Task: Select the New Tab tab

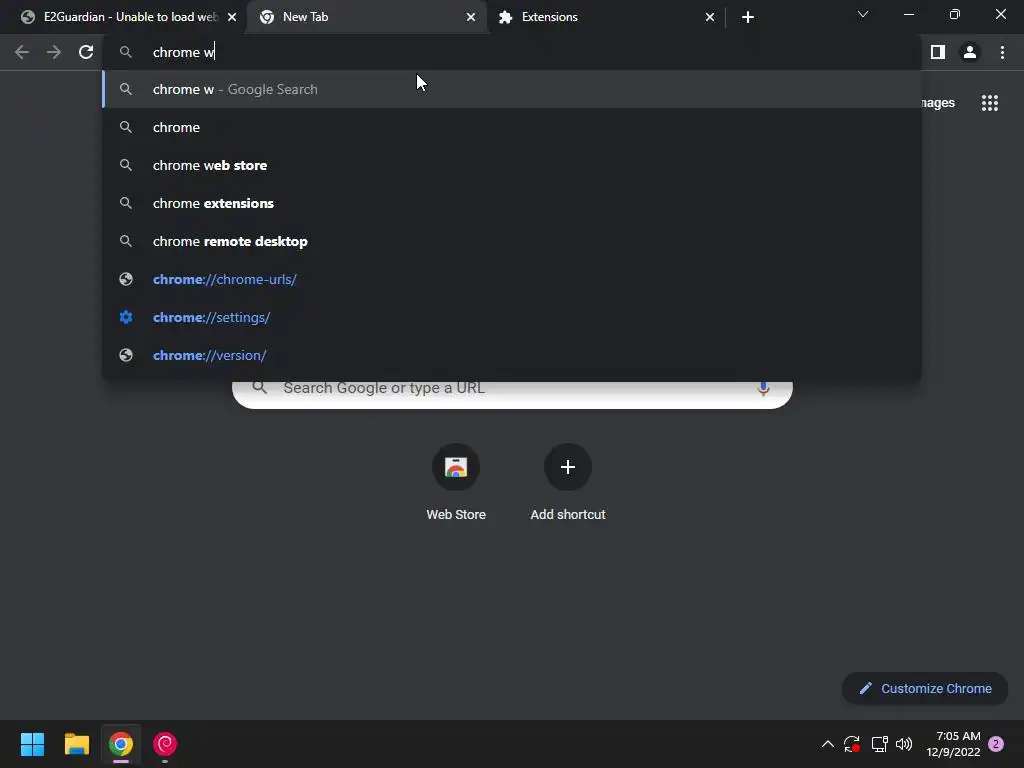Action: click(x=366, y=17)
